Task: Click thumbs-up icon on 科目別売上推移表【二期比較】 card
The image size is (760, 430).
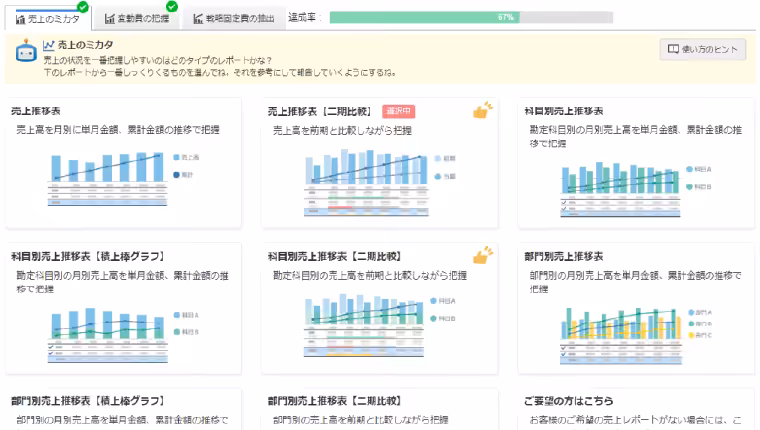Action: click(x=483, y=256)
